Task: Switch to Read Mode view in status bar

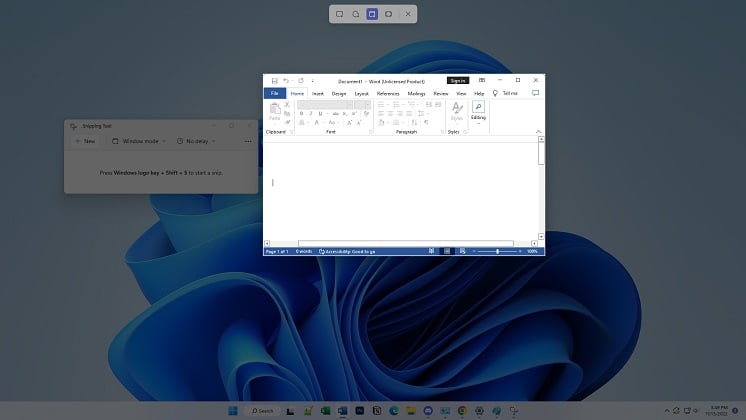Action: 433,251
